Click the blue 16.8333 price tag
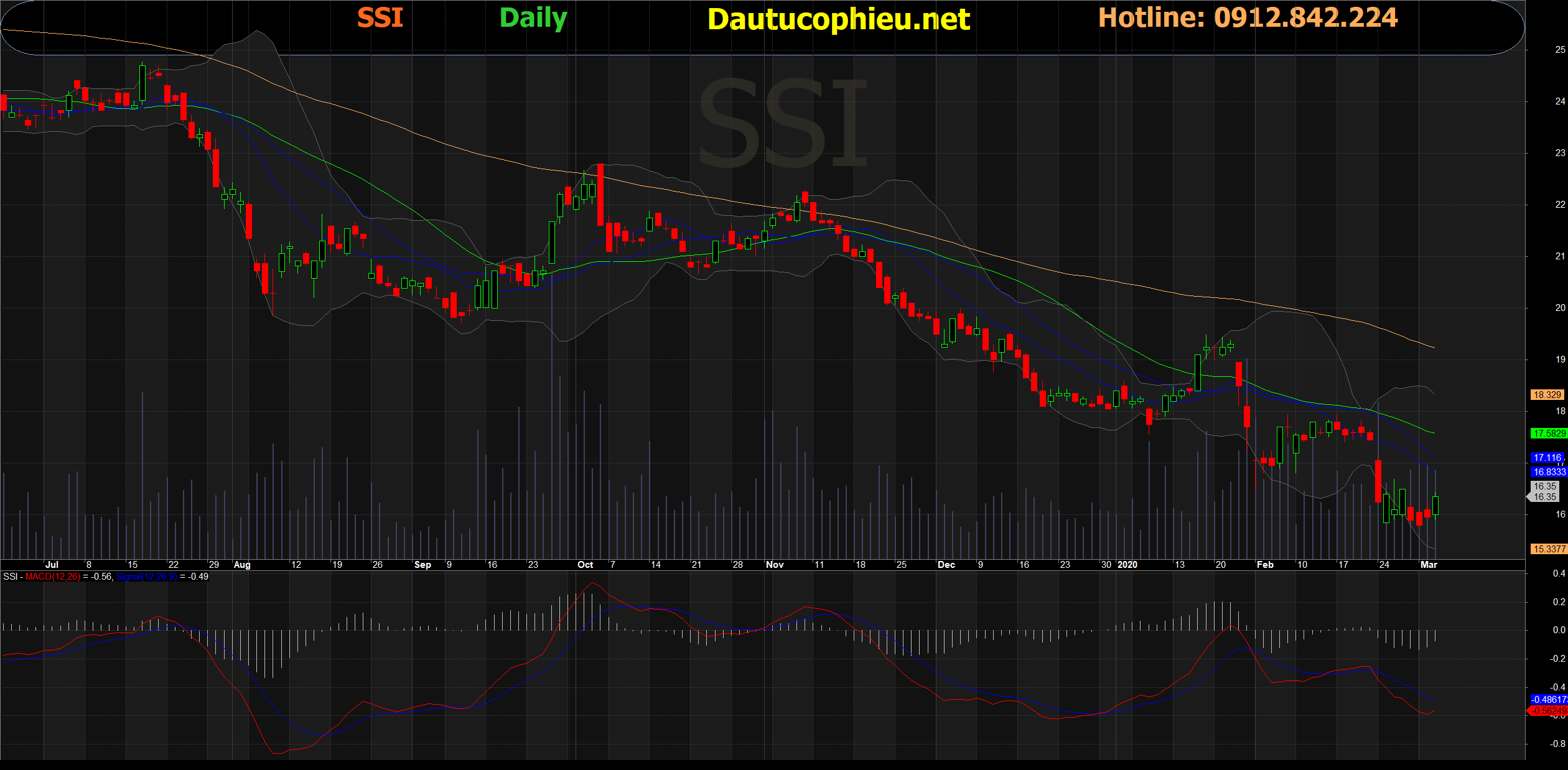The width and height of the screenshot is (1568, 770). click(x=1548, y=472)
